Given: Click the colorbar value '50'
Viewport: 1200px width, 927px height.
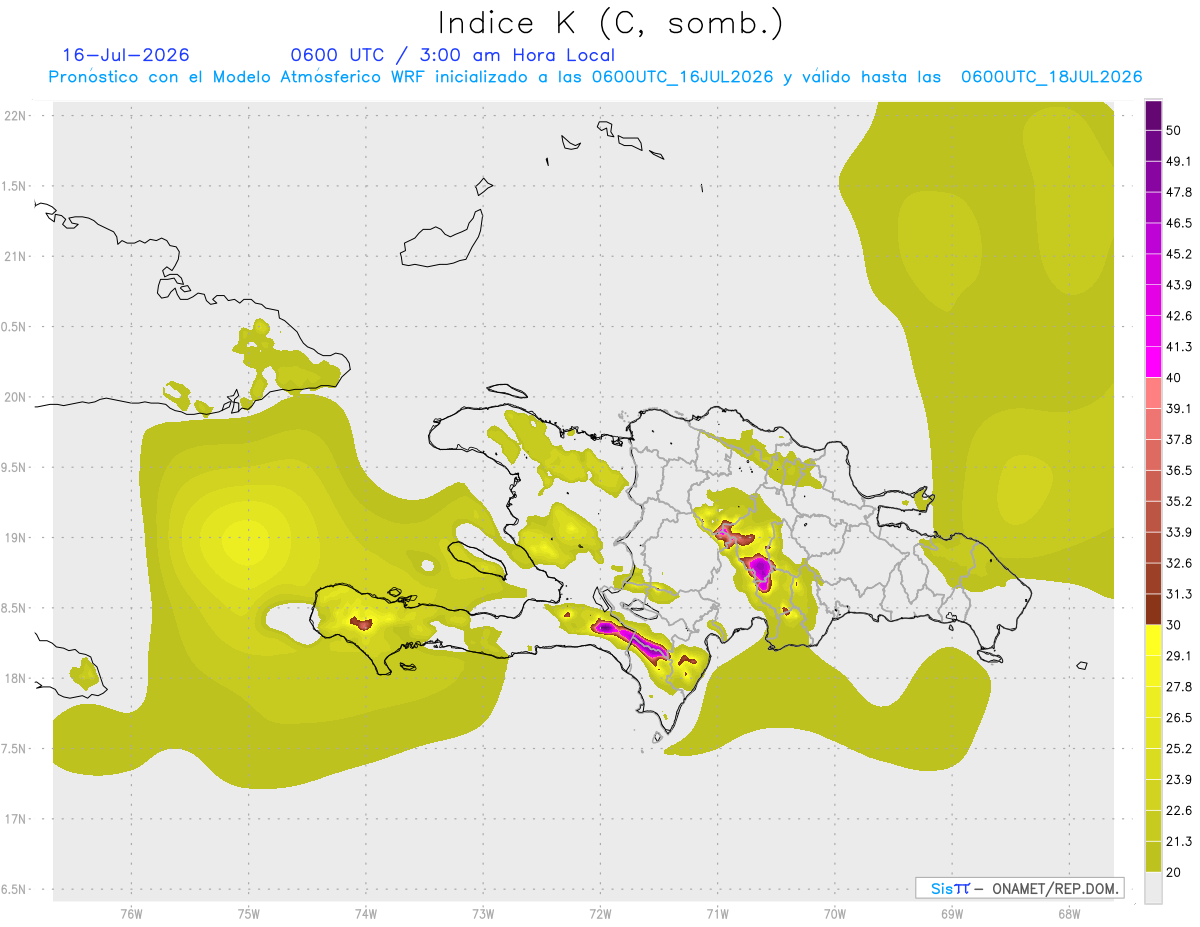Looking at the screenshot, I should click(x=1176, y=131).
